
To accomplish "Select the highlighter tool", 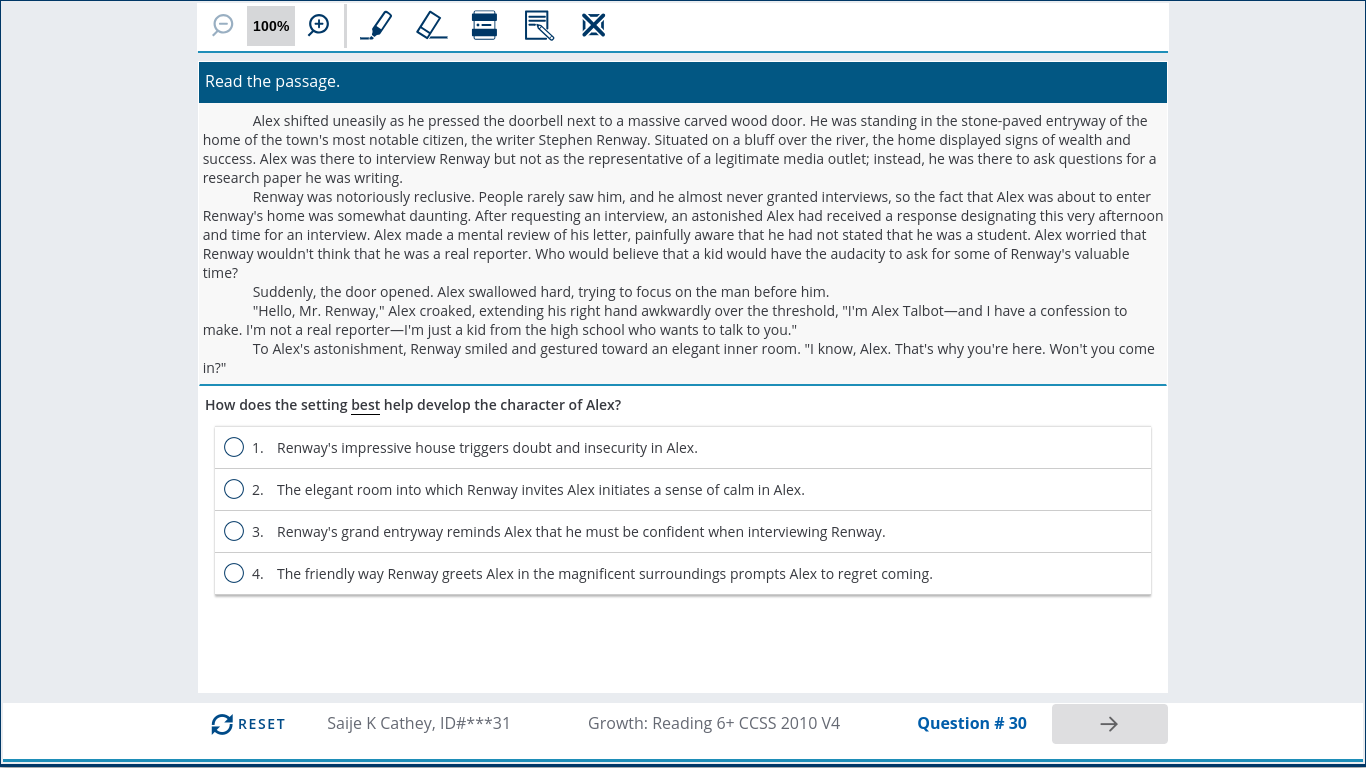I will [x=376, y=25].
